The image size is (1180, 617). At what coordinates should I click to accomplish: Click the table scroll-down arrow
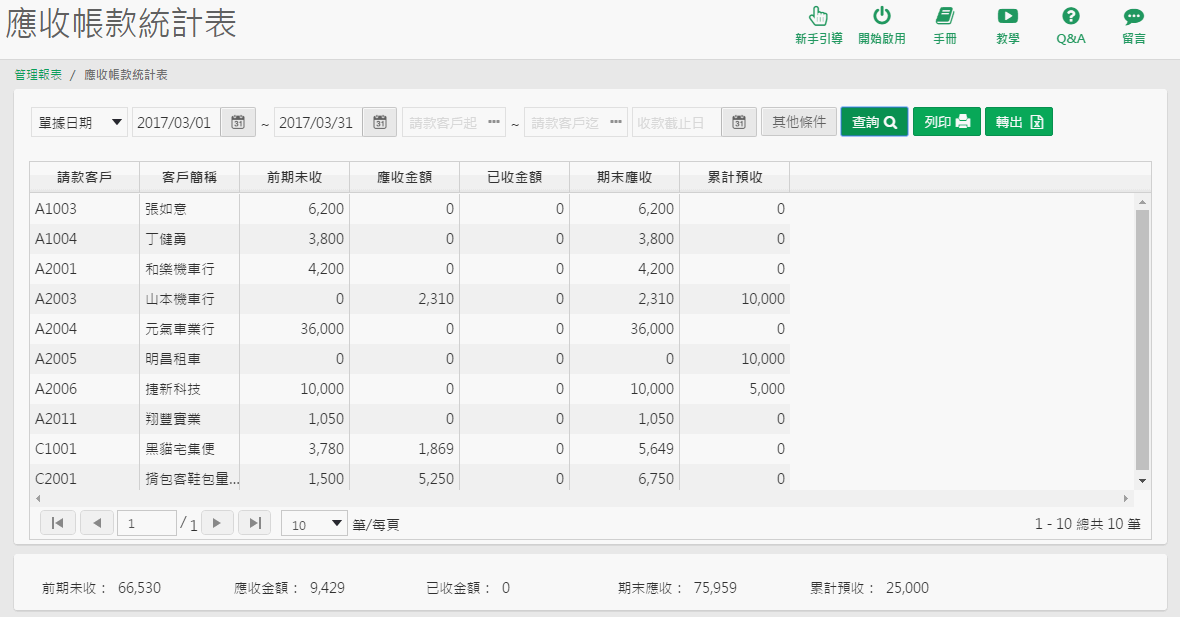1142,481
